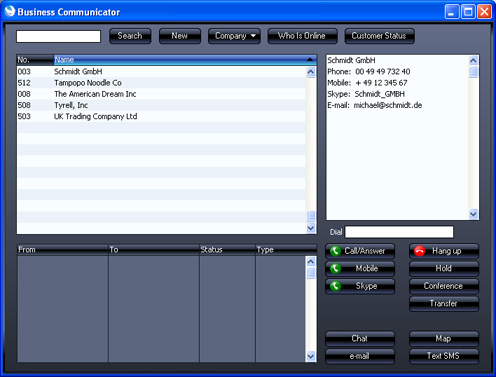
Task: Click the E-mail michael@schmidt.de line
Action: point(375,105)
